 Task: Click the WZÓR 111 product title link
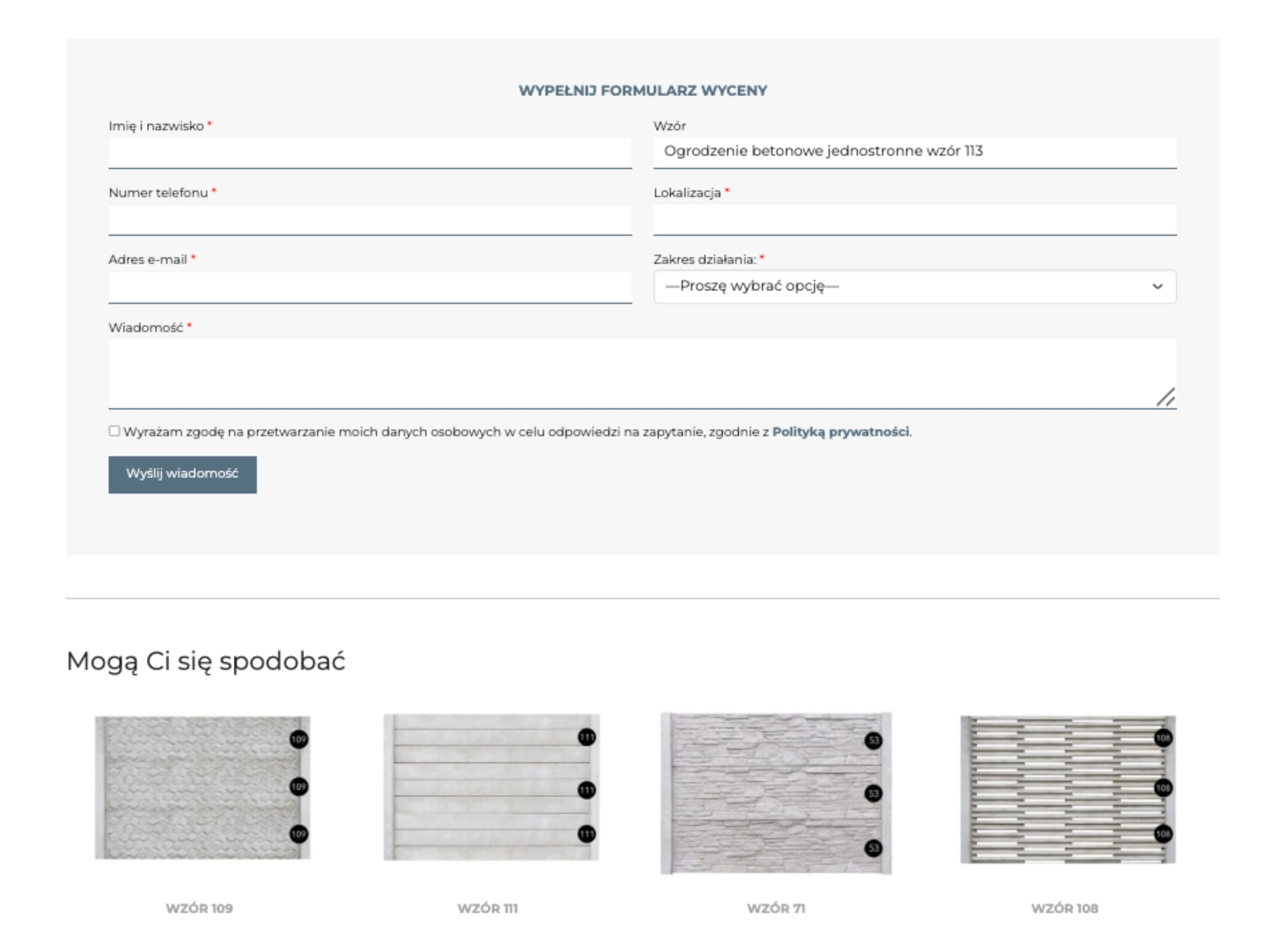click(488, 908)
